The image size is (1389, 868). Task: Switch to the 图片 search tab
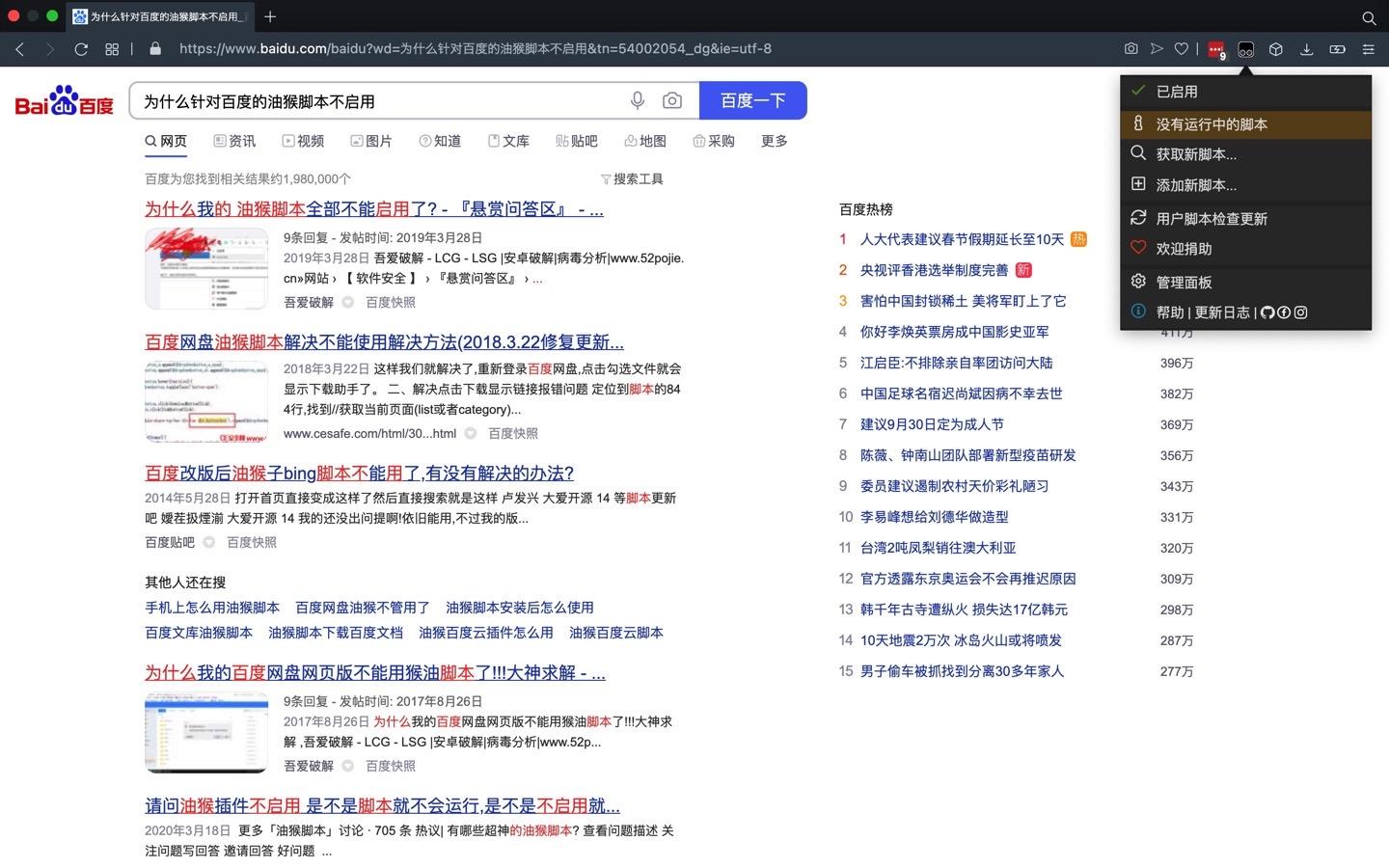coord(372,141)
